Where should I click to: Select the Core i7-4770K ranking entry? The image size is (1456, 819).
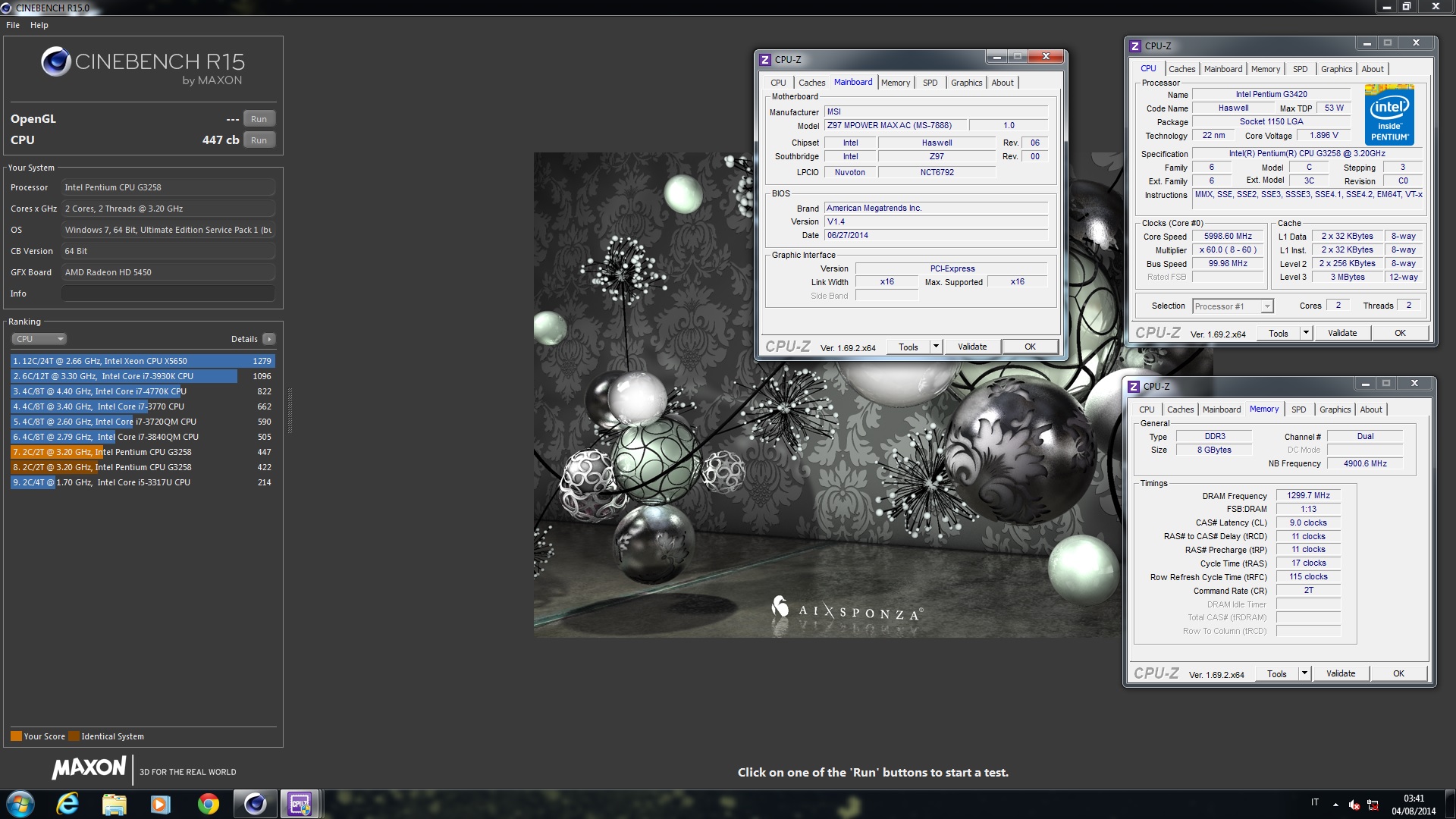(x=143, y=391)
